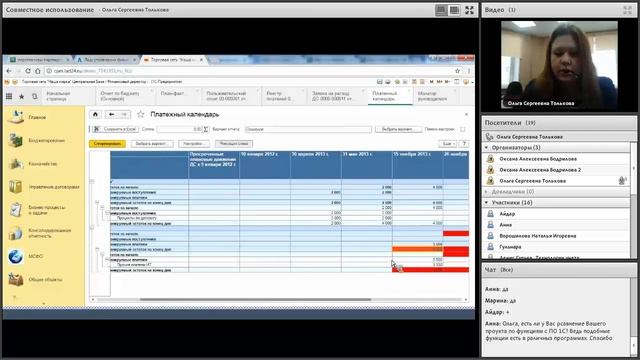Click Выбрать вариант button near Сформировать

152,144
